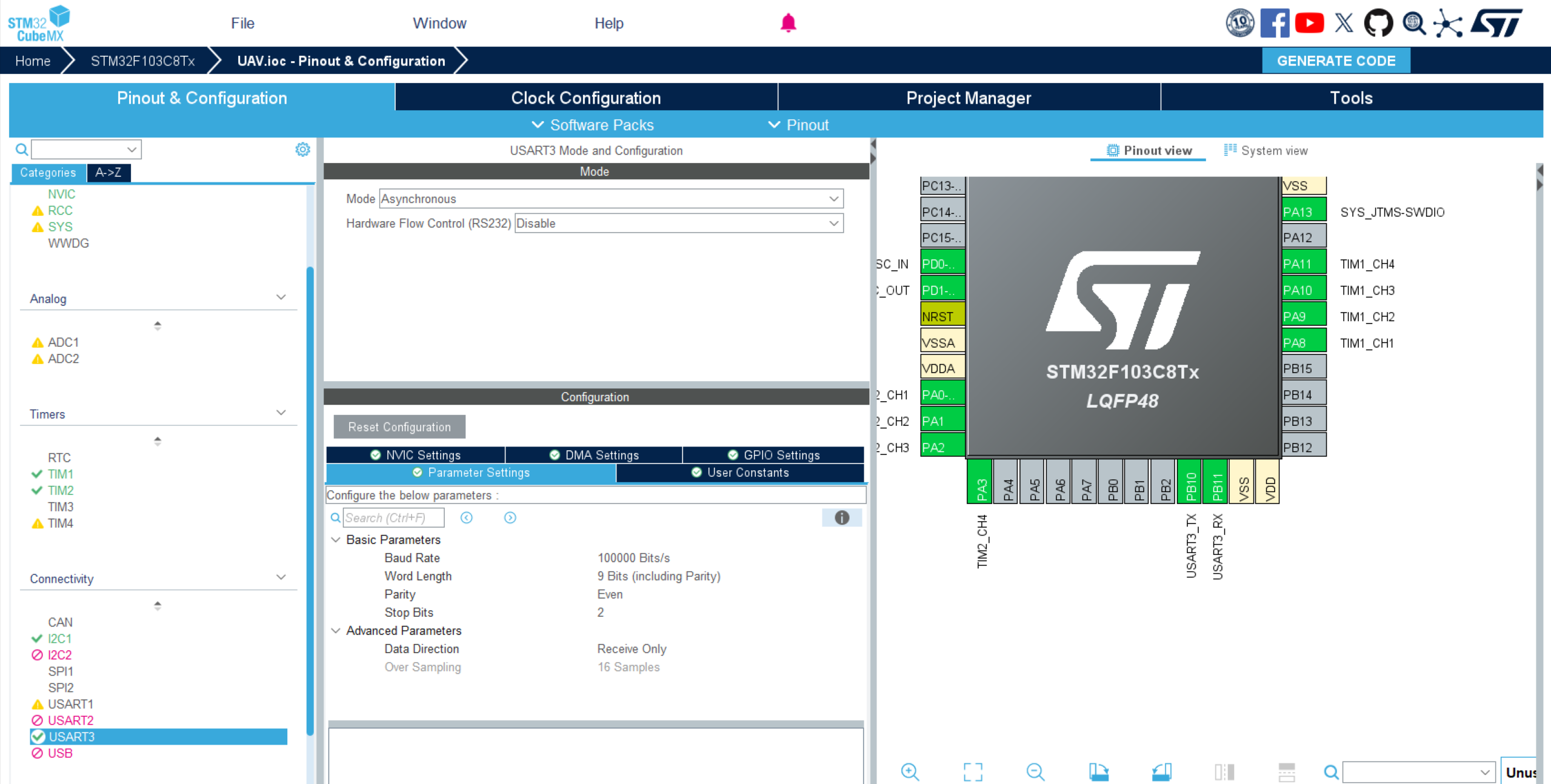Open the Pinout dropdown menu
The height and width of the screenshot is (784, 1551).
798,125
